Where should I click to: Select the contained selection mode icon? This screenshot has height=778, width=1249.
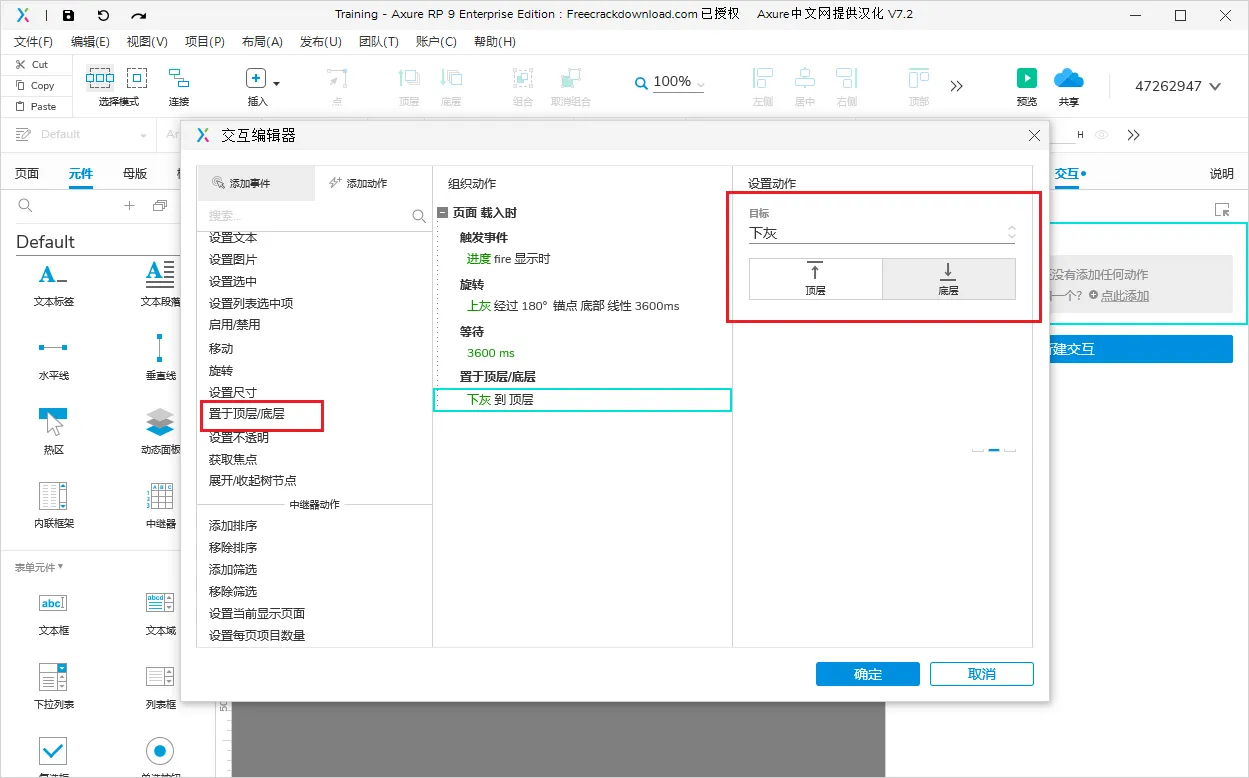pos(137,78)
